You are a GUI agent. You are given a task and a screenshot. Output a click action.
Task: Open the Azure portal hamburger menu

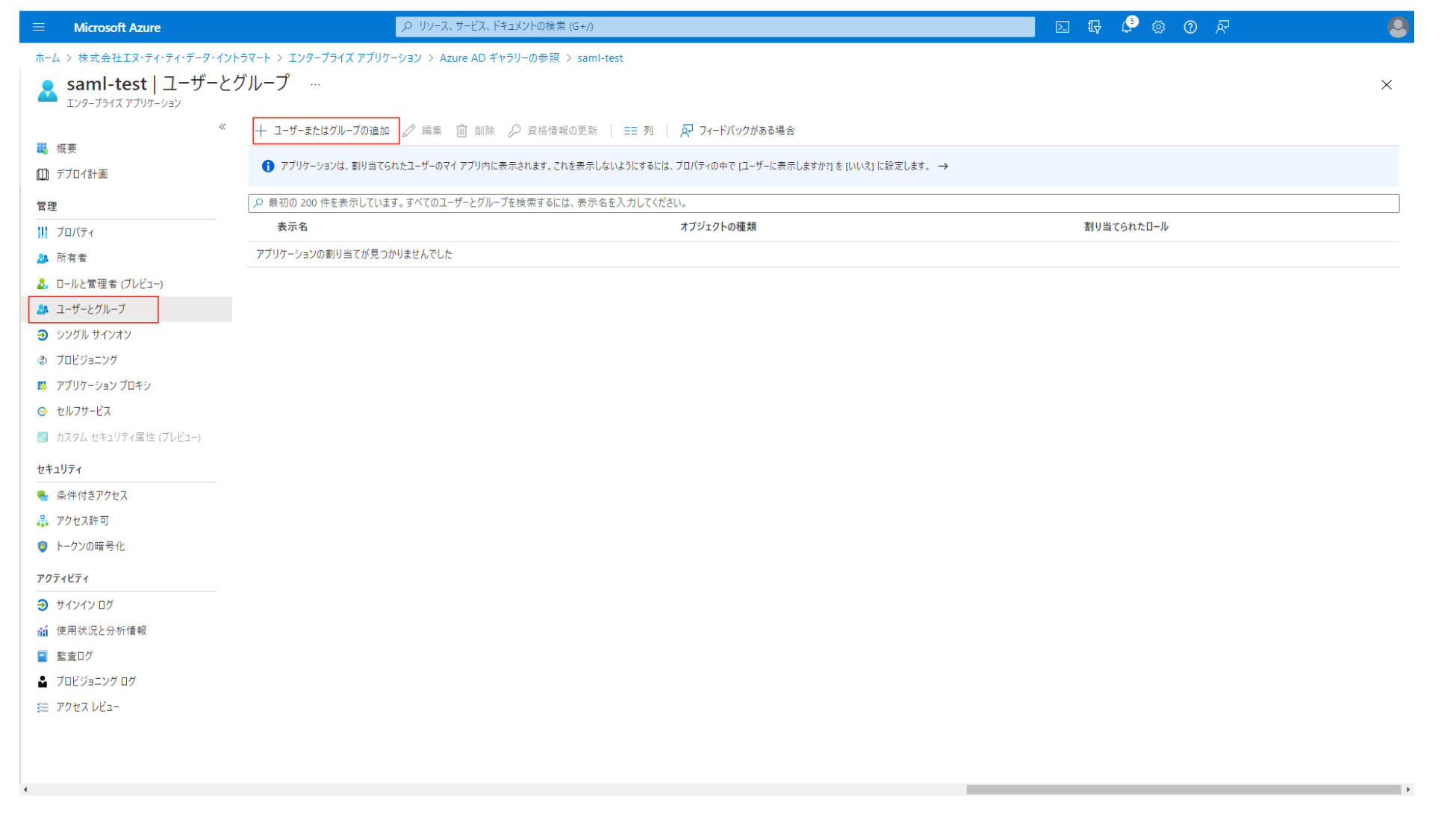tap(39, 27)
